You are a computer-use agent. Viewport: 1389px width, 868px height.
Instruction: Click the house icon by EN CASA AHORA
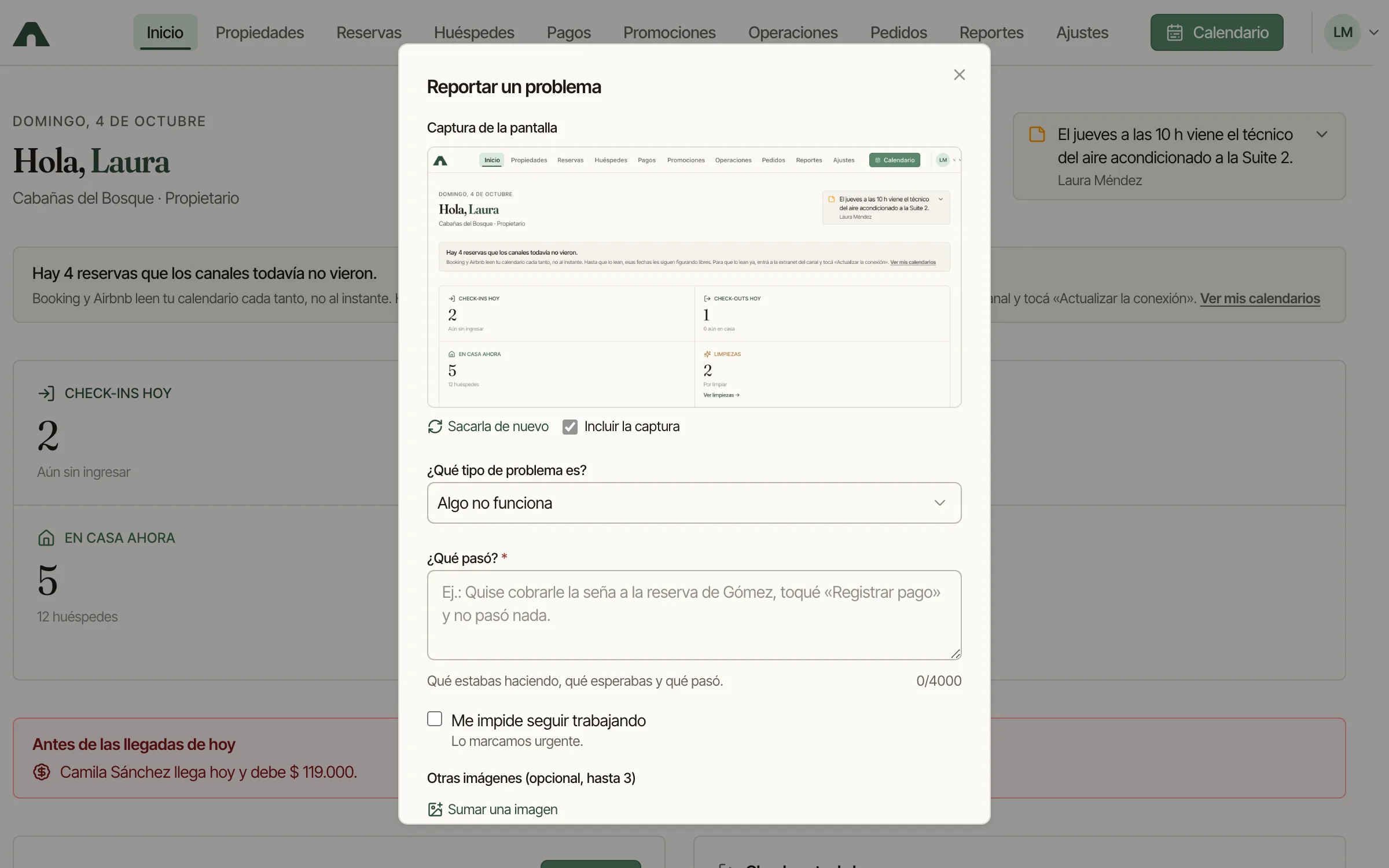pyautogui.click(x=46, y=538)
